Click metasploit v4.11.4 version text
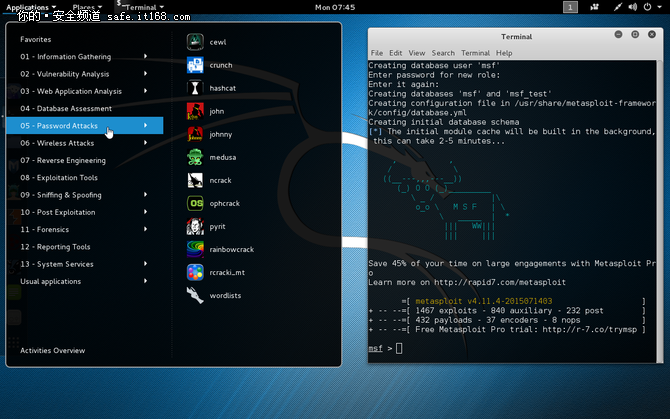The height and width of the screenshot is (419, 670). (x=483, y=301)
